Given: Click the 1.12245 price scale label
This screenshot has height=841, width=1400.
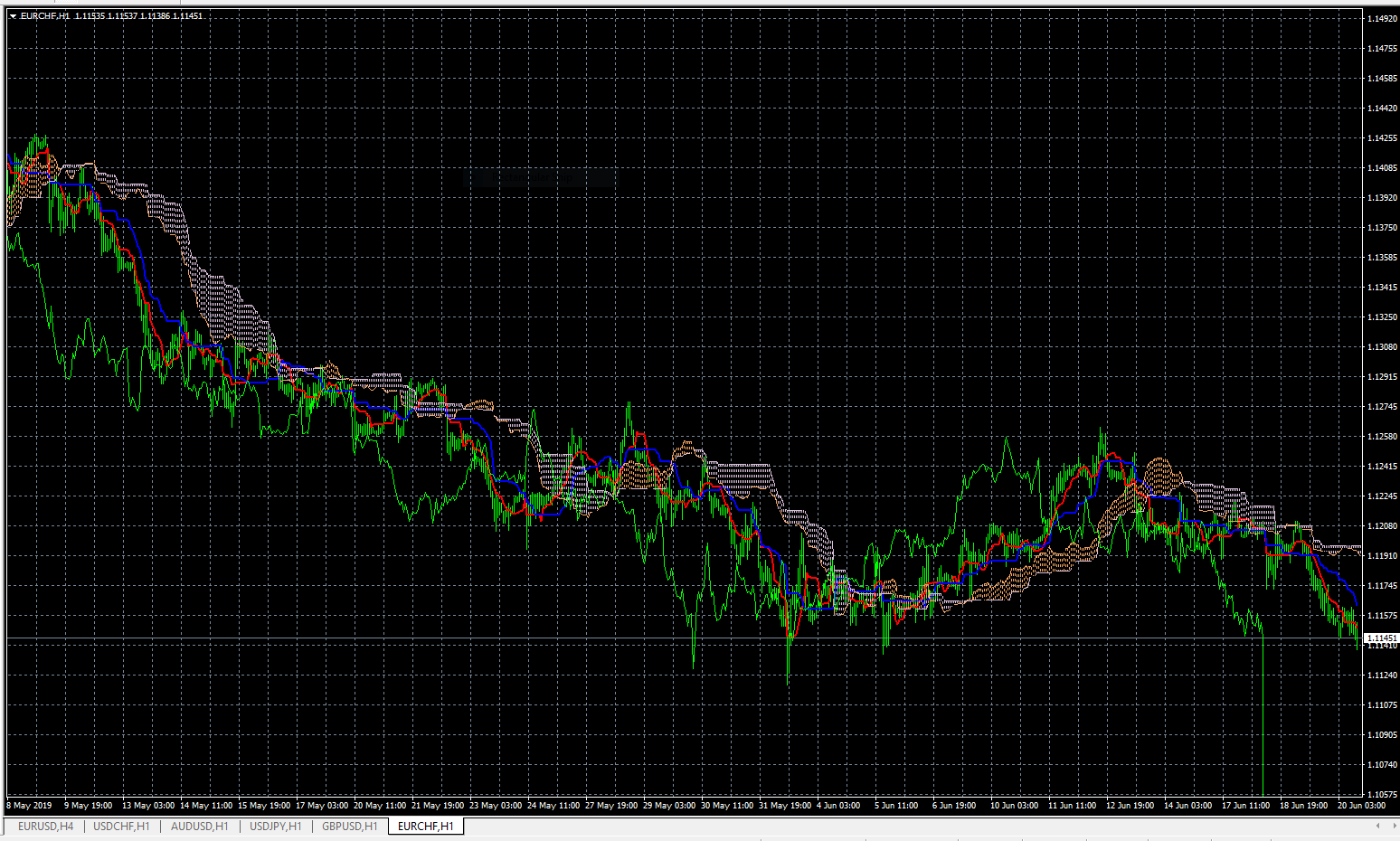Looking at the screenshot, I should coord(1381,496).
